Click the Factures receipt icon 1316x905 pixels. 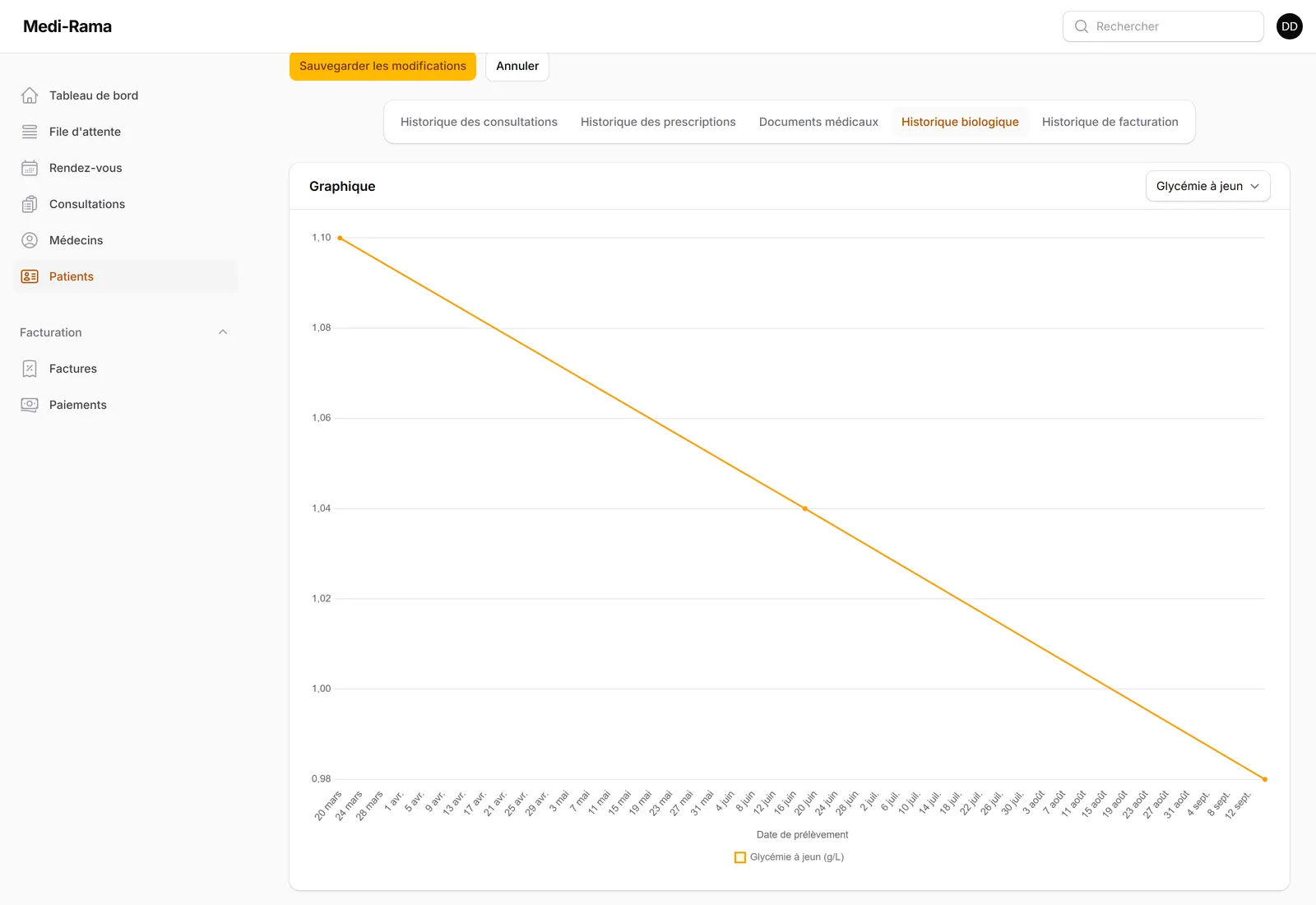[x=30, y=369]
